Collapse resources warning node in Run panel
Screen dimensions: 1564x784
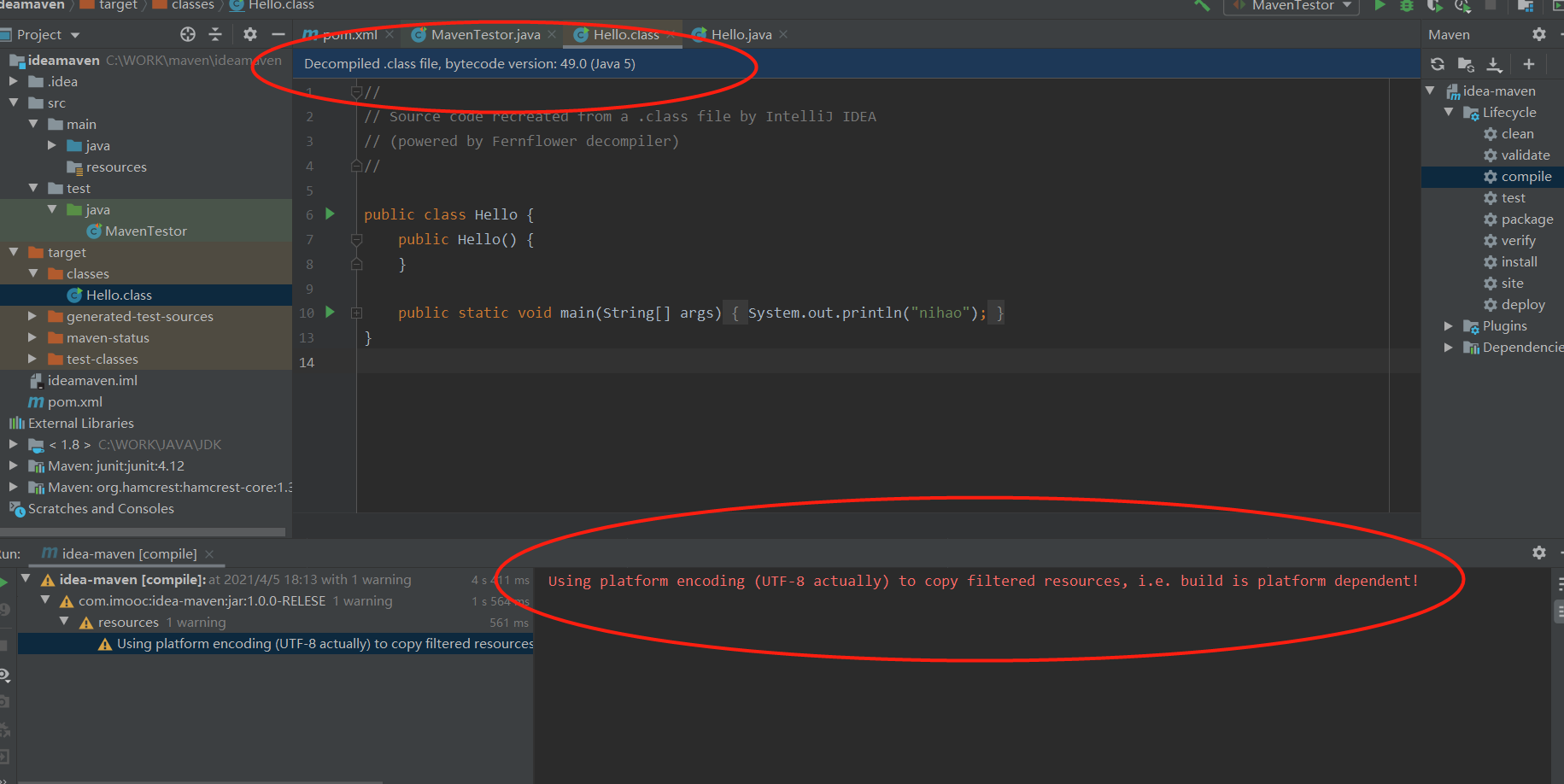tap(64, 622)
